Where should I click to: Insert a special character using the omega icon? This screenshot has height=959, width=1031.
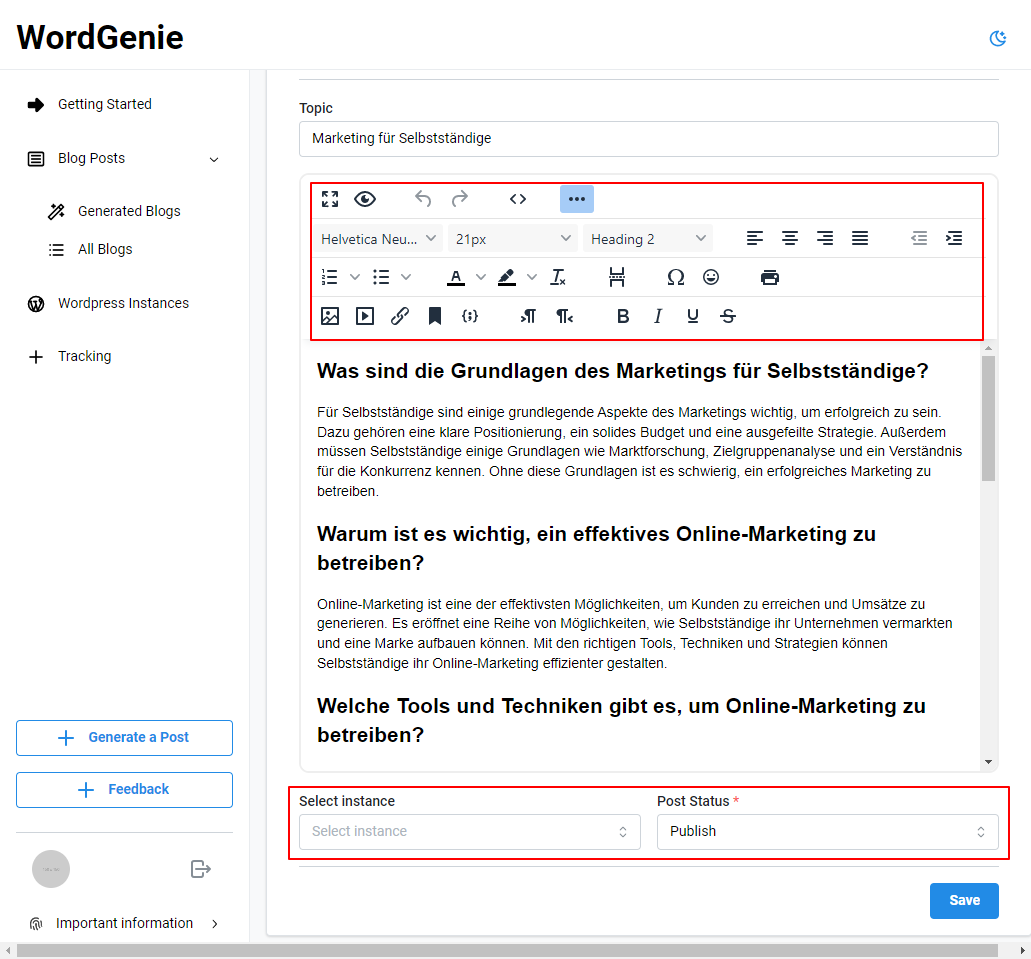click(x=677, y=277)
